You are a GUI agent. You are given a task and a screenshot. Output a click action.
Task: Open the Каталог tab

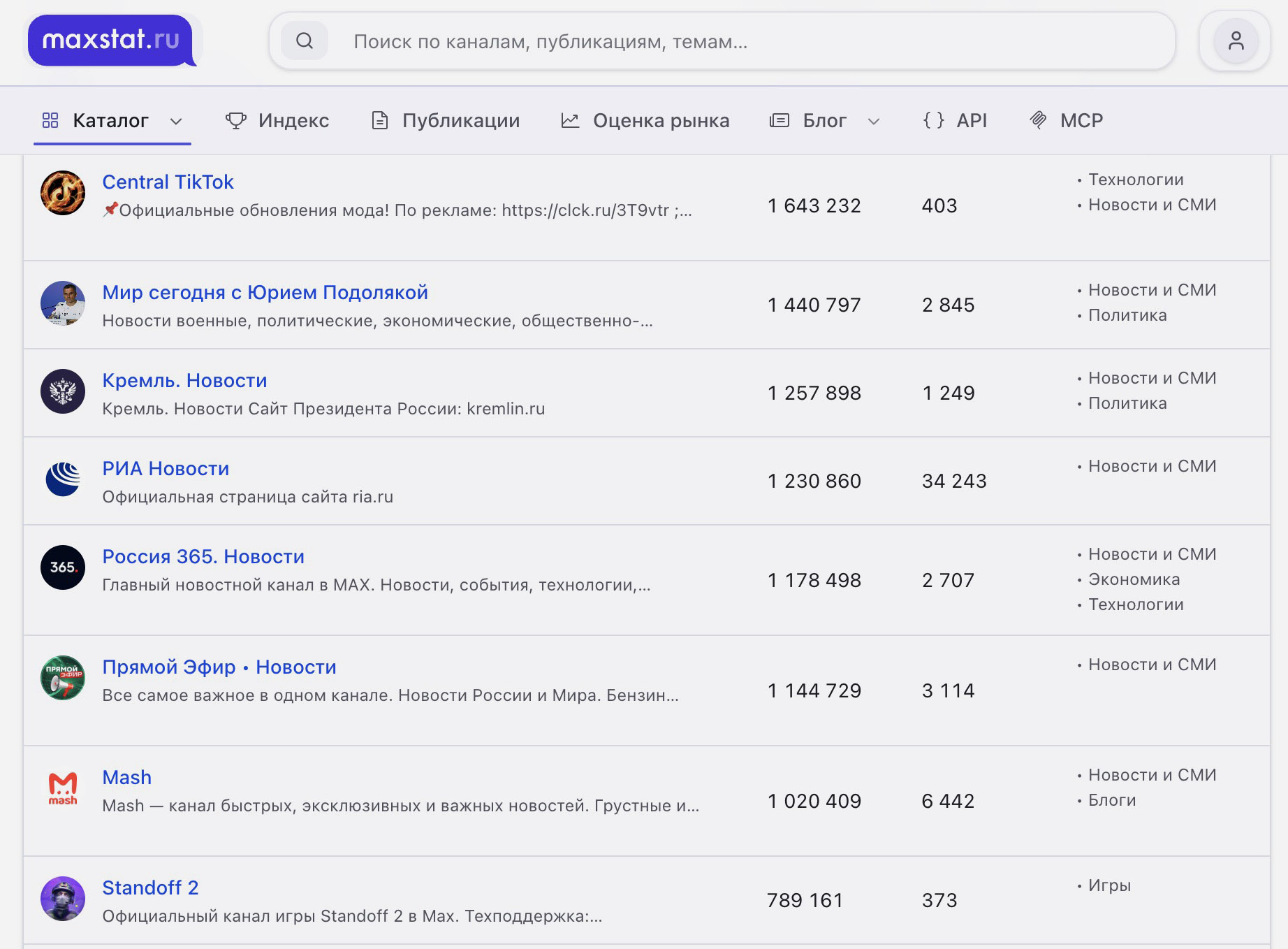click(112, 120)
